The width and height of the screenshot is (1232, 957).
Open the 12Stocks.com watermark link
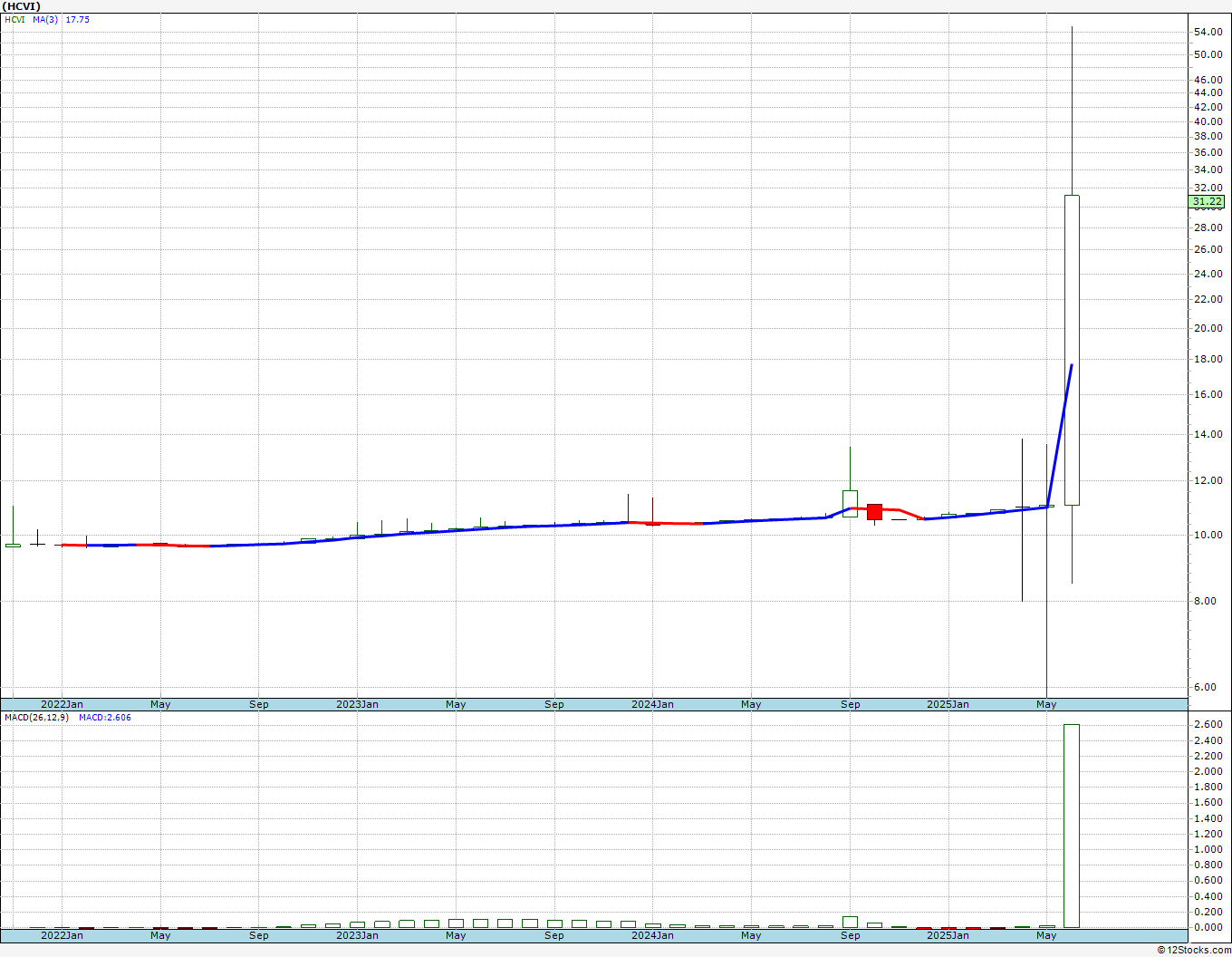1194,950
